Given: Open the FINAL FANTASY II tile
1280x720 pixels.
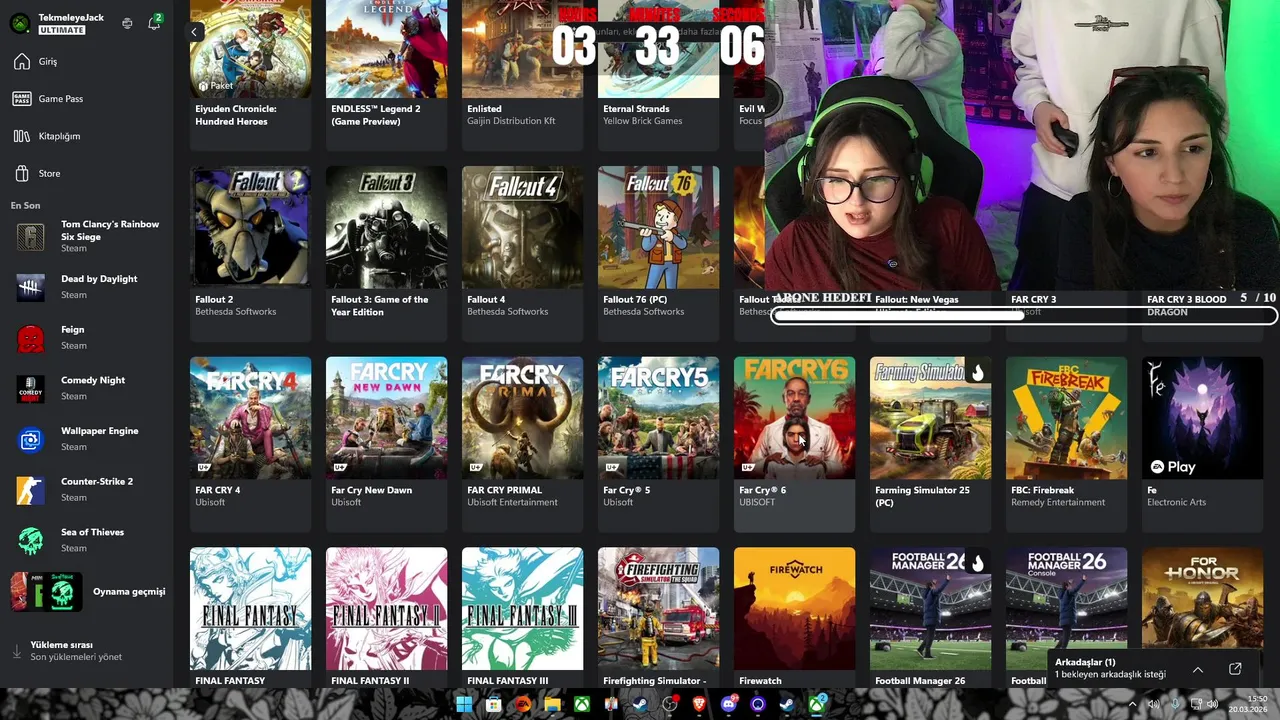Looking at the screenshot, I should pyautogui.click(x=386, y=617).
